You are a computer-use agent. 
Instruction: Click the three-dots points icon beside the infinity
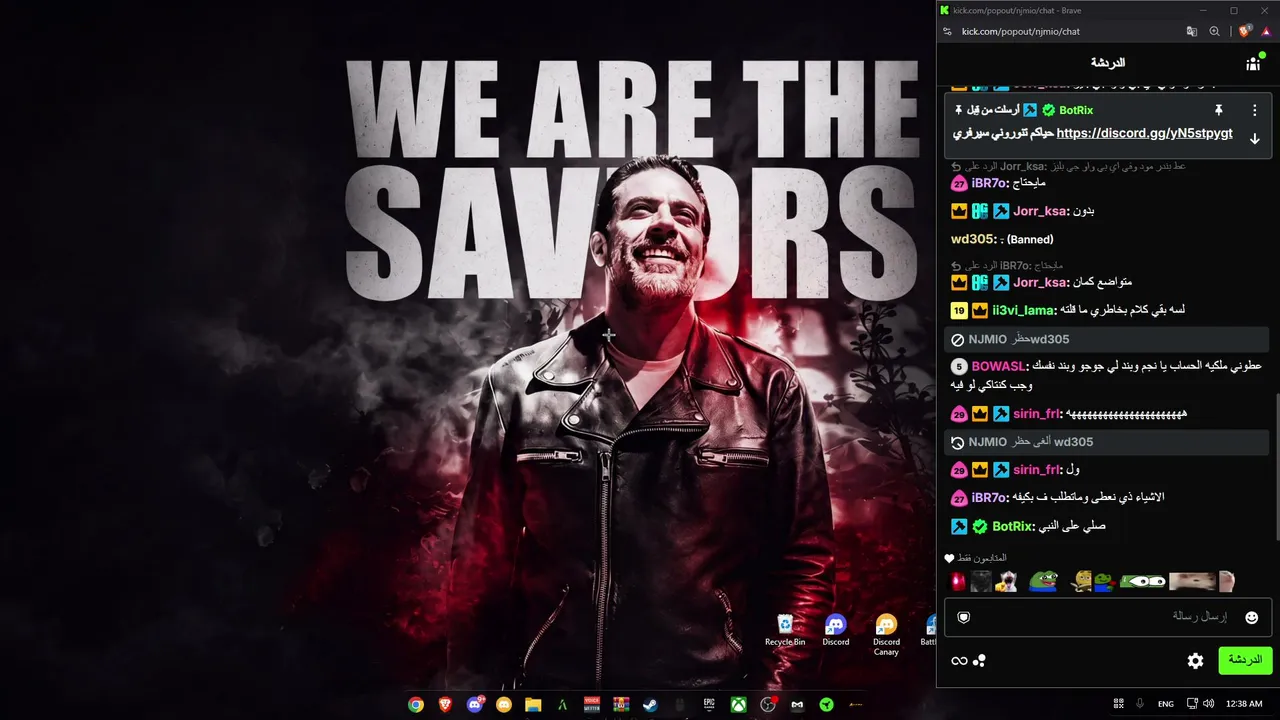[980, 661]
